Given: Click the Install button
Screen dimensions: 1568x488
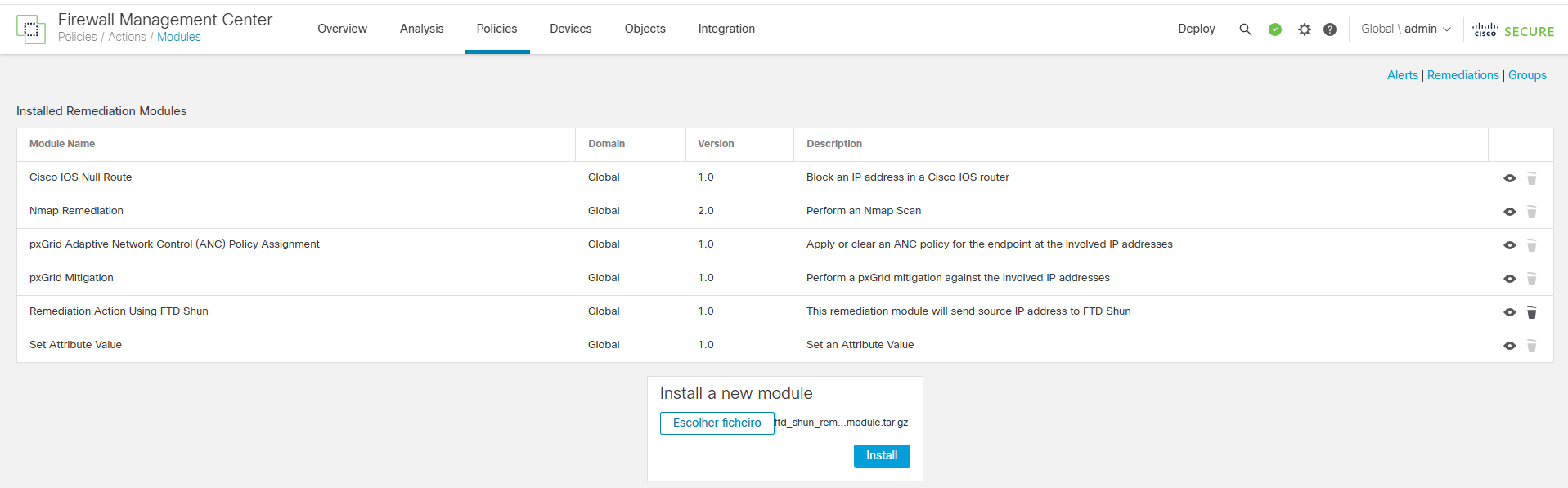Looking at the screenshot, I should pos(882,456).
